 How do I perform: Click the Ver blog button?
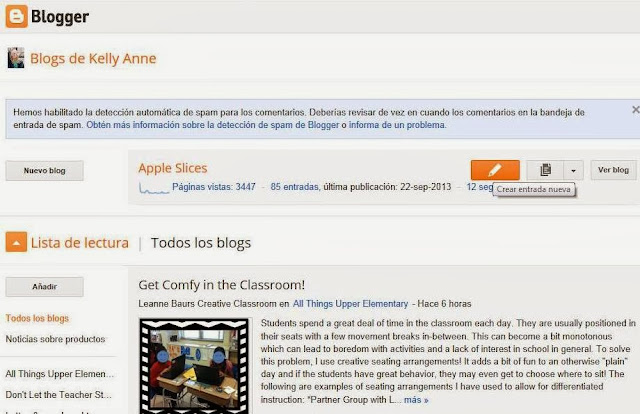[613, 170]
